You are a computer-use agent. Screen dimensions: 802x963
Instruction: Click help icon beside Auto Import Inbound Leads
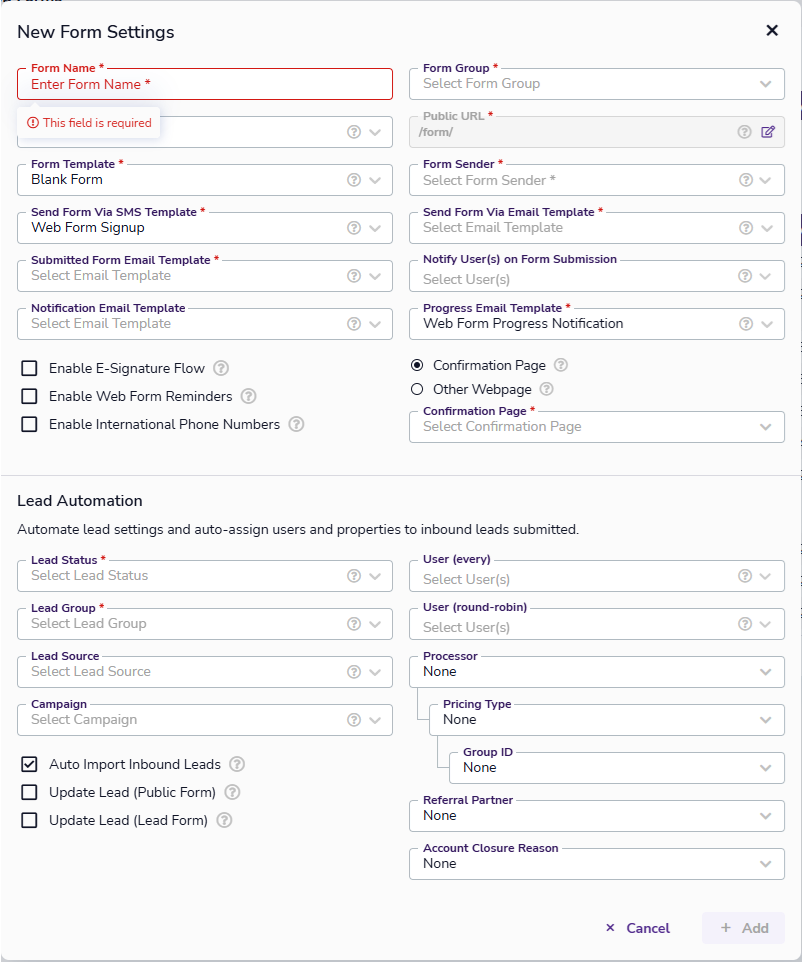pyautogui.click(x=237, y=764)
